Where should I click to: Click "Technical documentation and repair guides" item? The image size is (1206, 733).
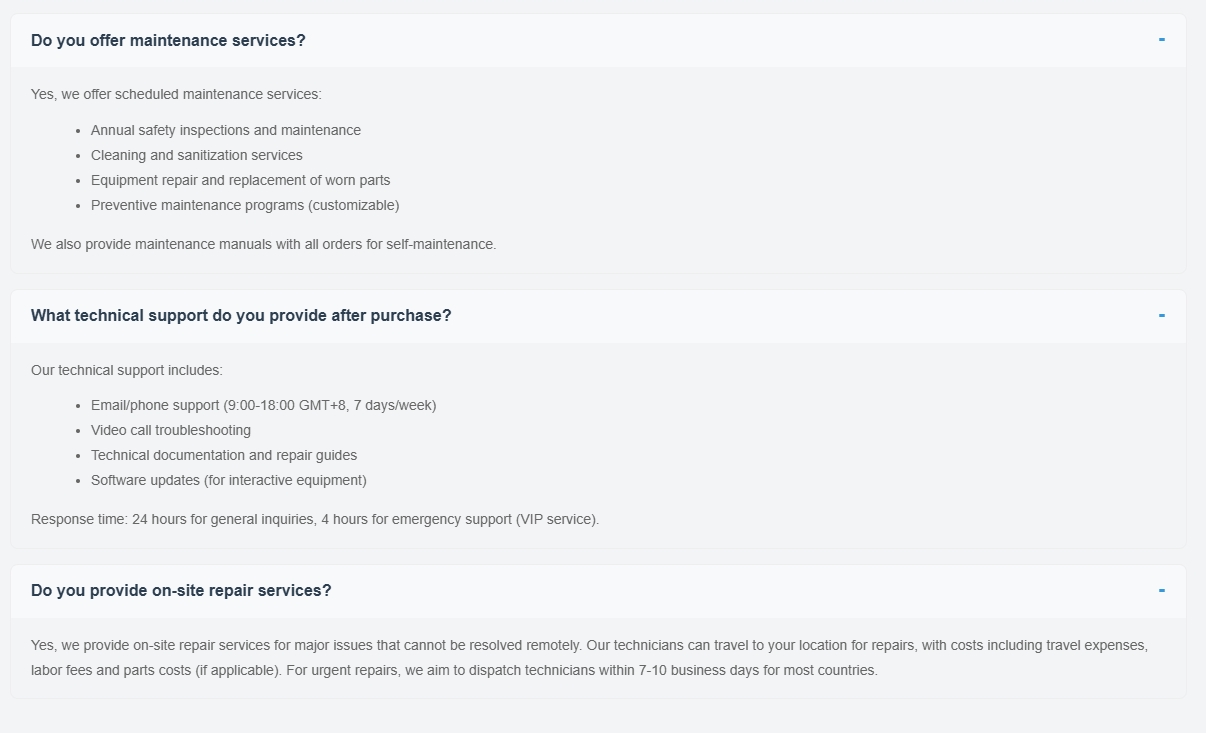pyautogui.click(x=224, y=455)
